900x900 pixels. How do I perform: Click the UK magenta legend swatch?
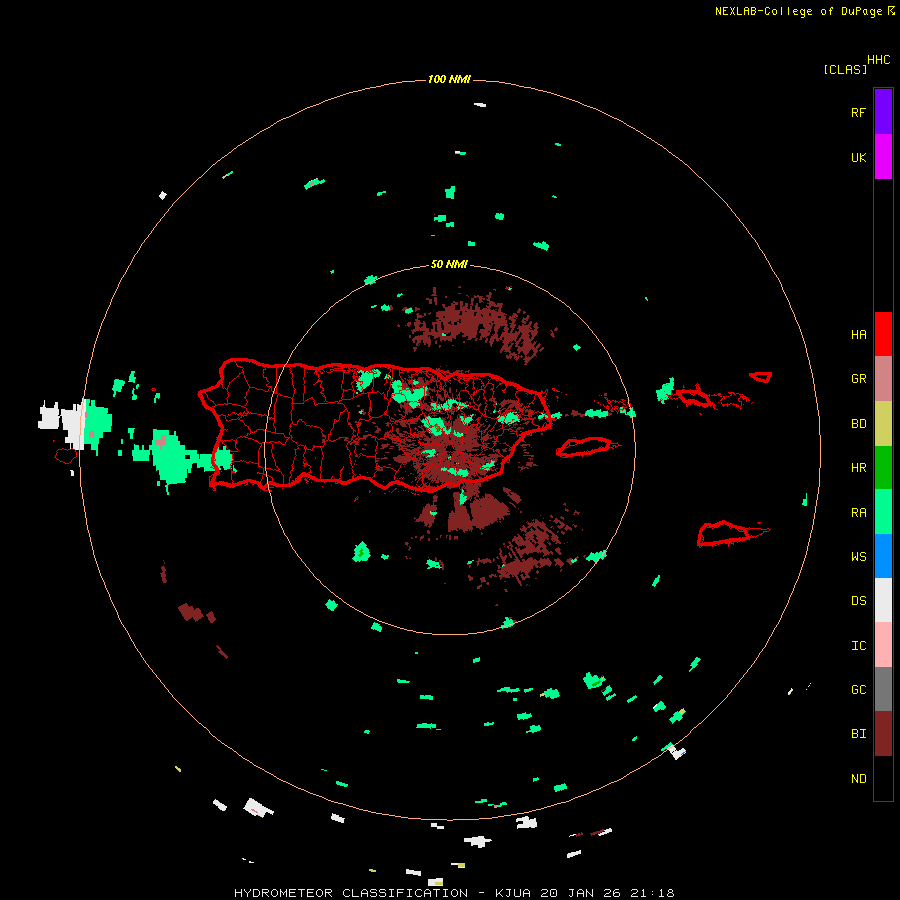pos(883,157)
